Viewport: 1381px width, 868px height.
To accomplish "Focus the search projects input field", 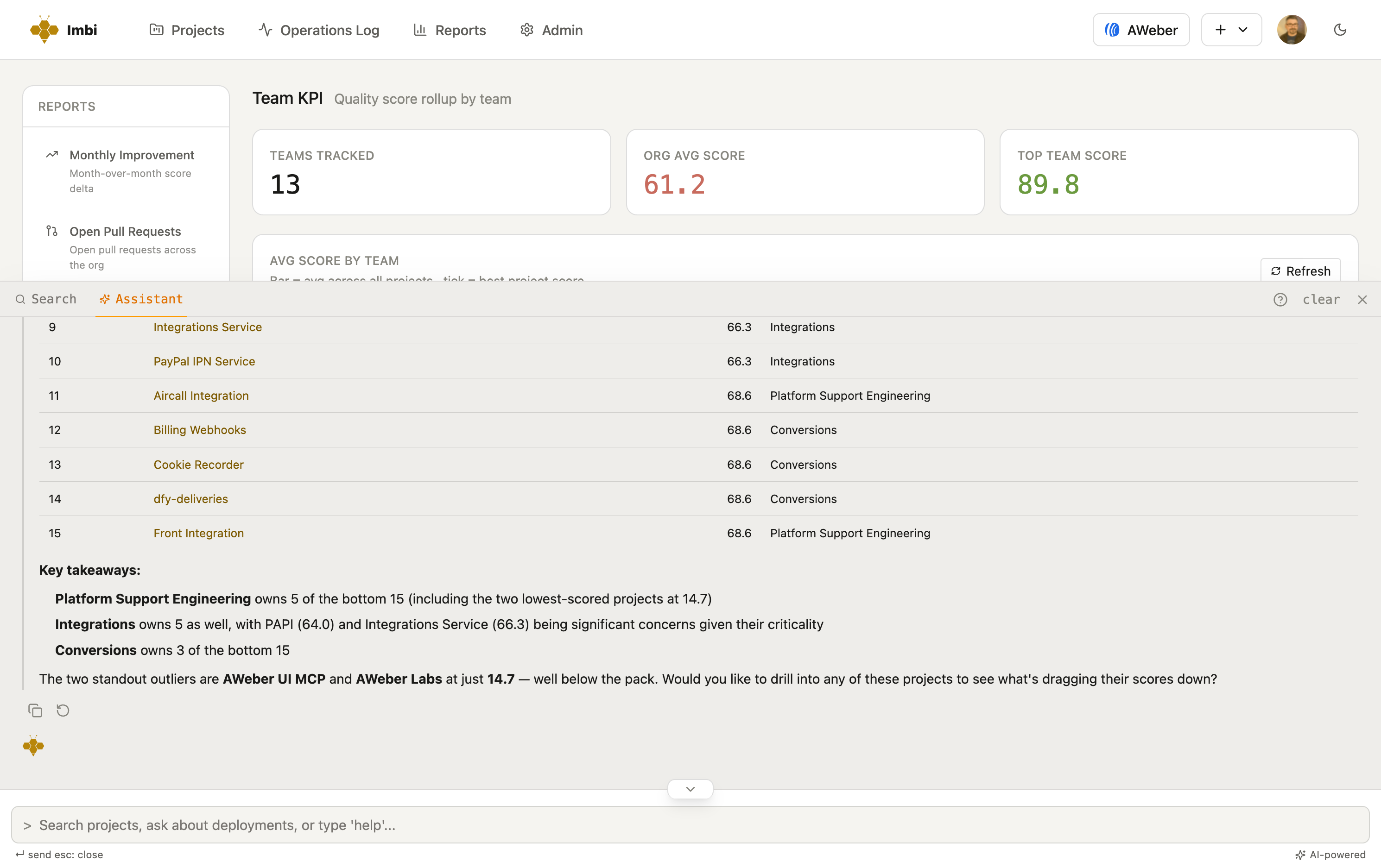I will 690,824.
